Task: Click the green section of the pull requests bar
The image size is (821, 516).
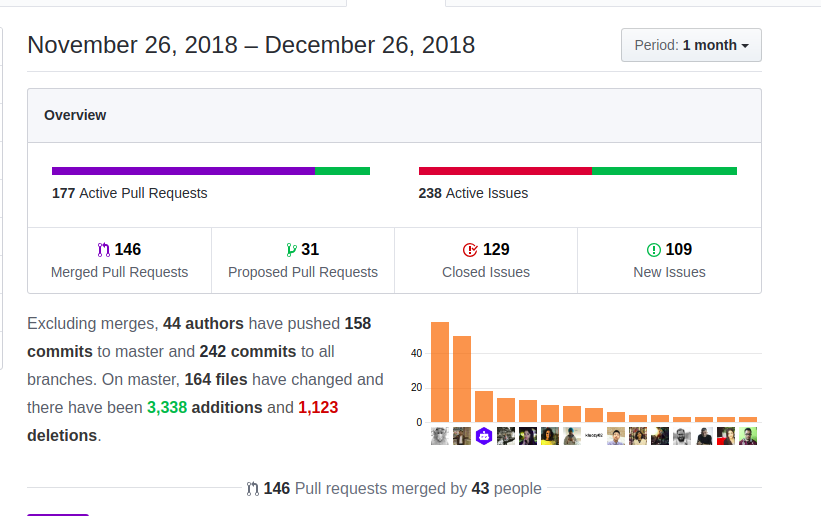Action: [342, 171]
